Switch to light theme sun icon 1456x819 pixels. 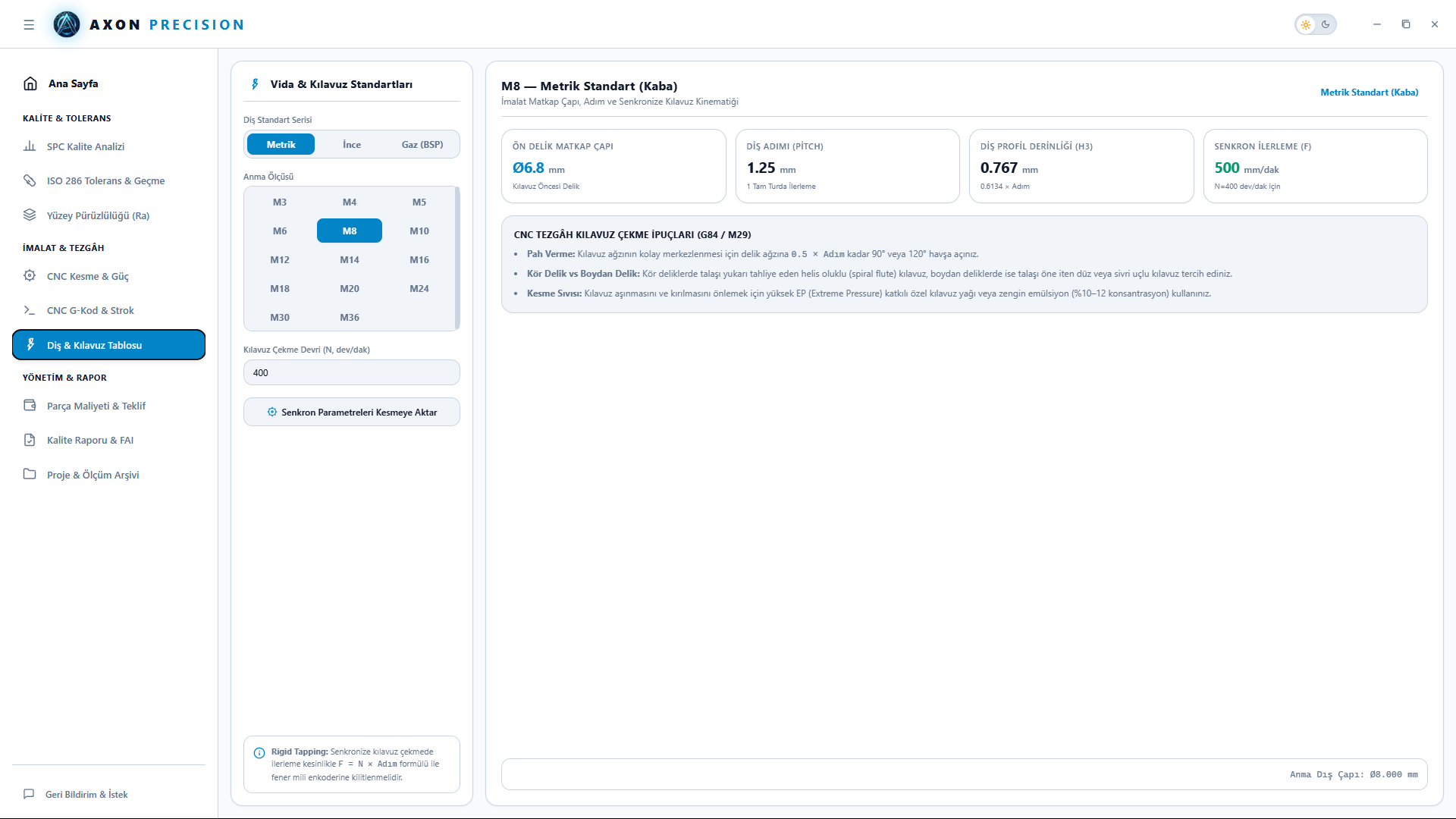[1306, 25]
